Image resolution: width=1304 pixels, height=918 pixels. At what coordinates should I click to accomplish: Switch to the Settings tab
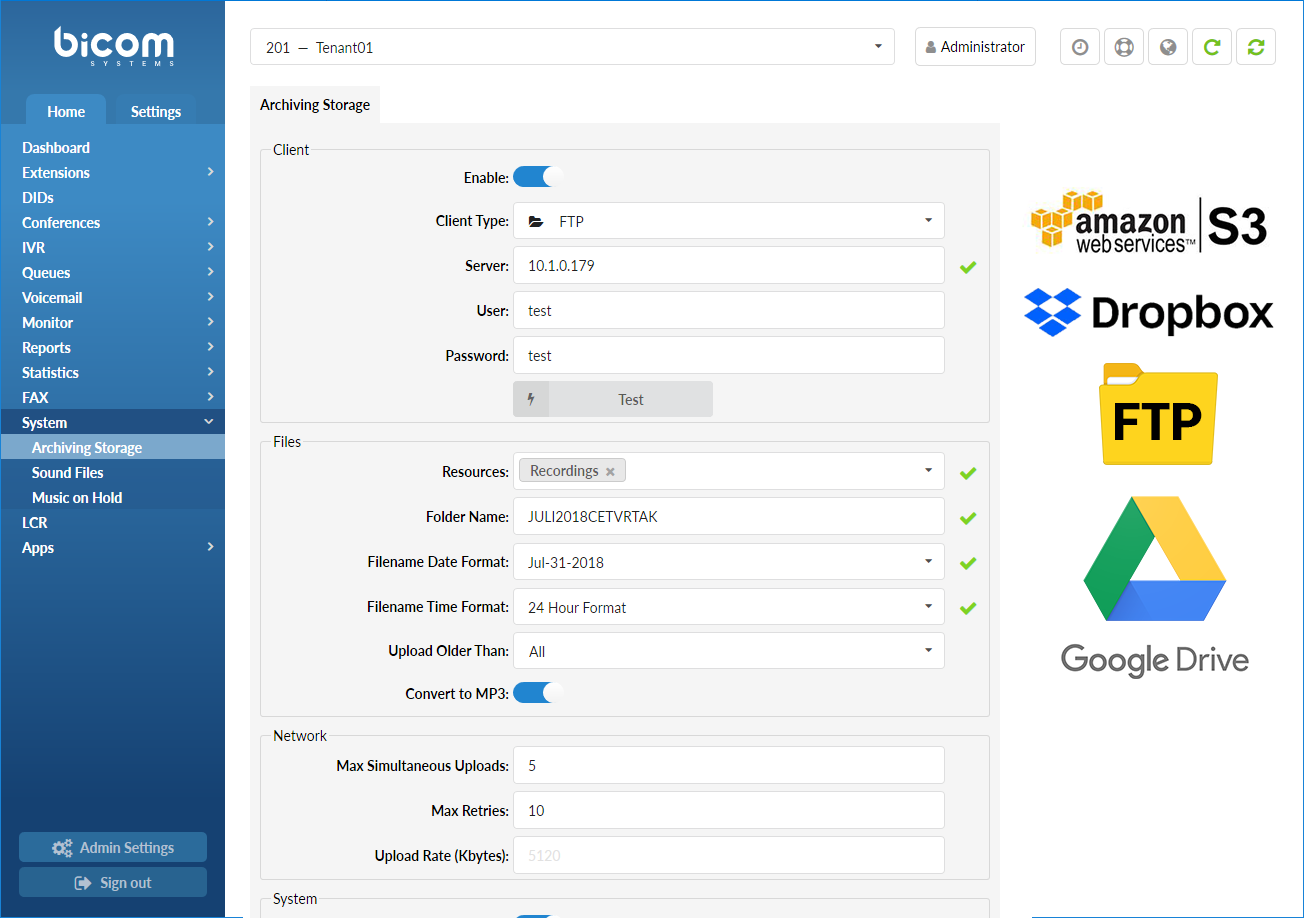pos(156,111)
